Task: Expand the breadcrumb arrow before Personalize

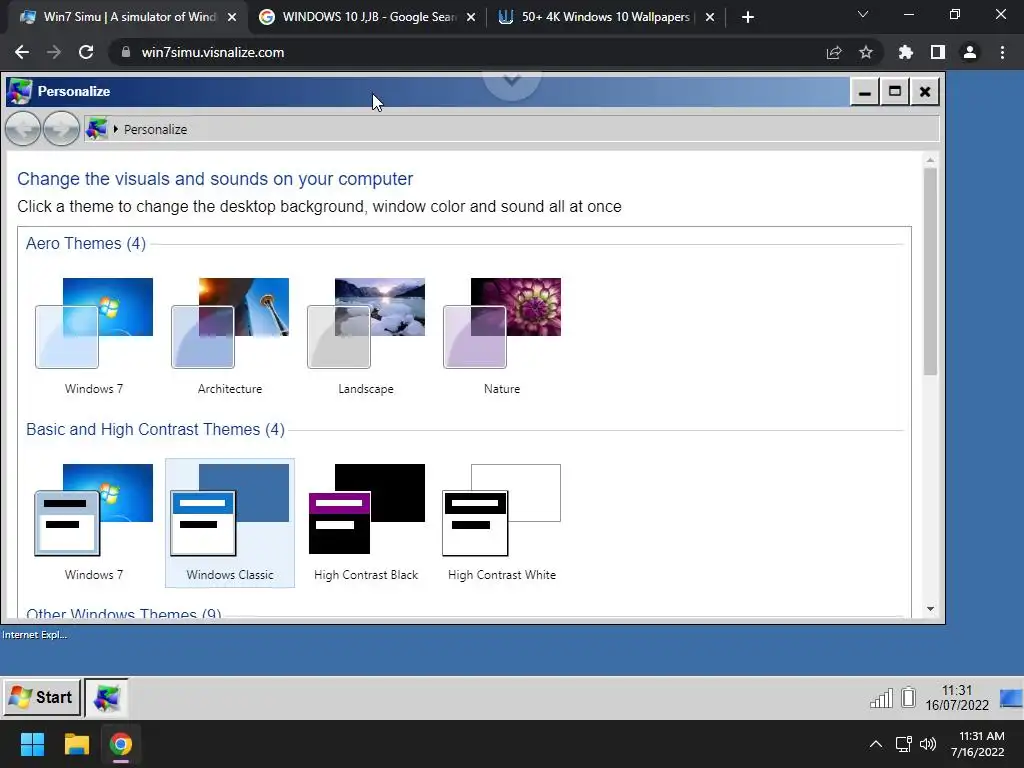Action: click(x=116, y=129)
